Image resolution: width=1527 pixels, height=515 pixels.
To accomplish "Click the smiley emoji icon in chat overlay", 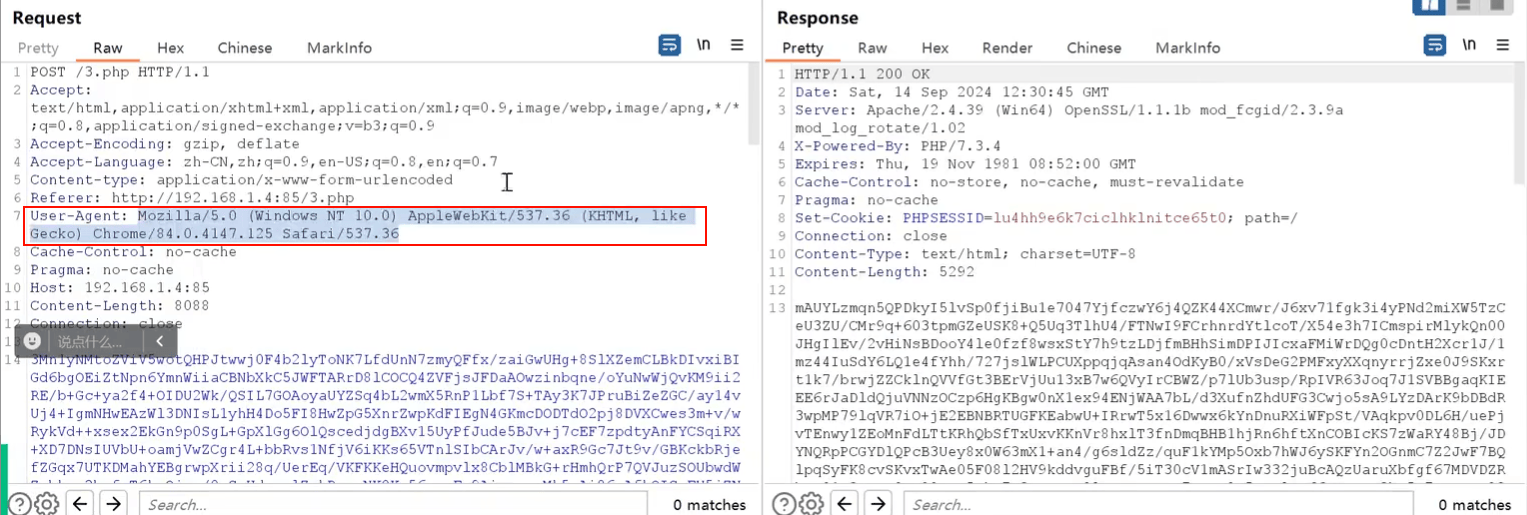I will [32, 341].
